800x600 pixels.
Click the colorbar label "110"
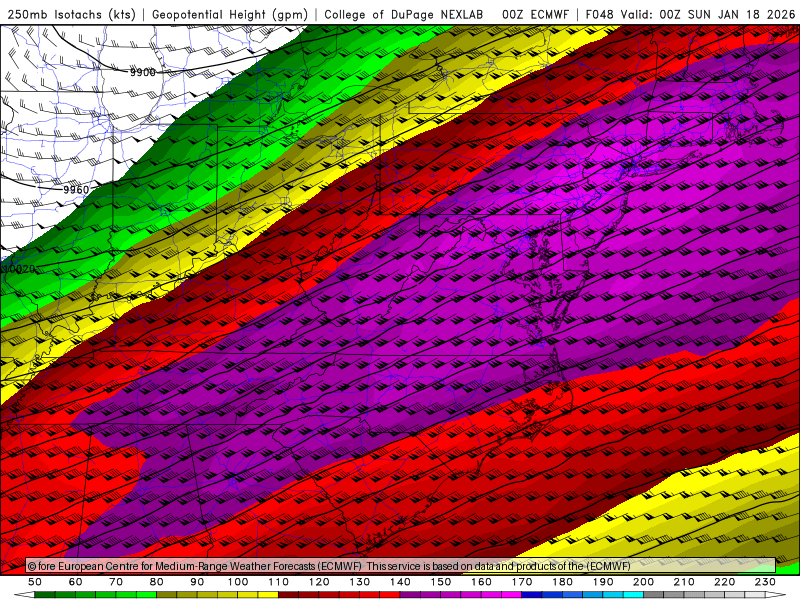click(x=279, y=582)
